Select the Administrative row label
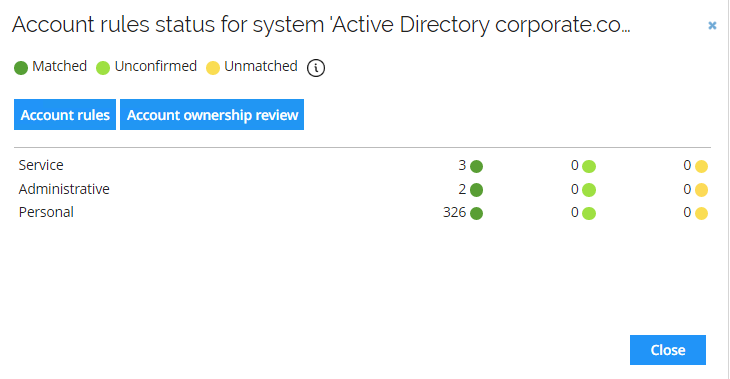 tap(64, 189)
